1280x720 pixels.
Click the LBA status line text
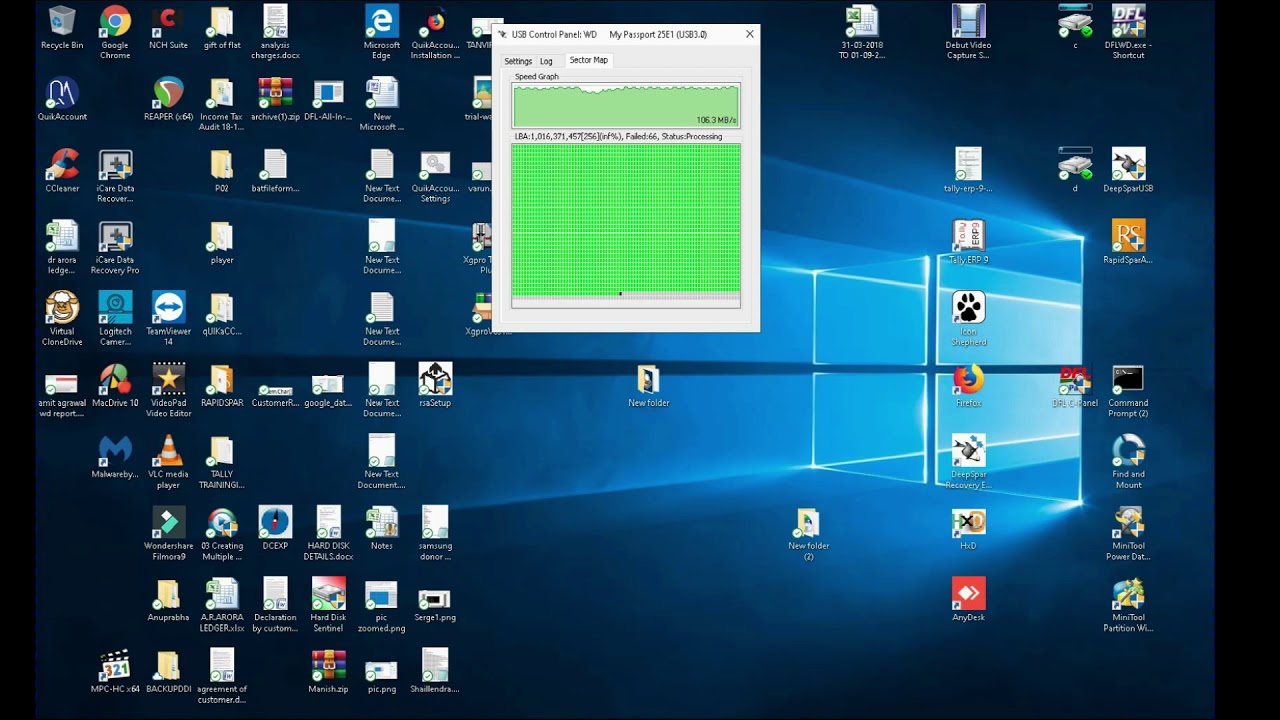coord(618,136)
